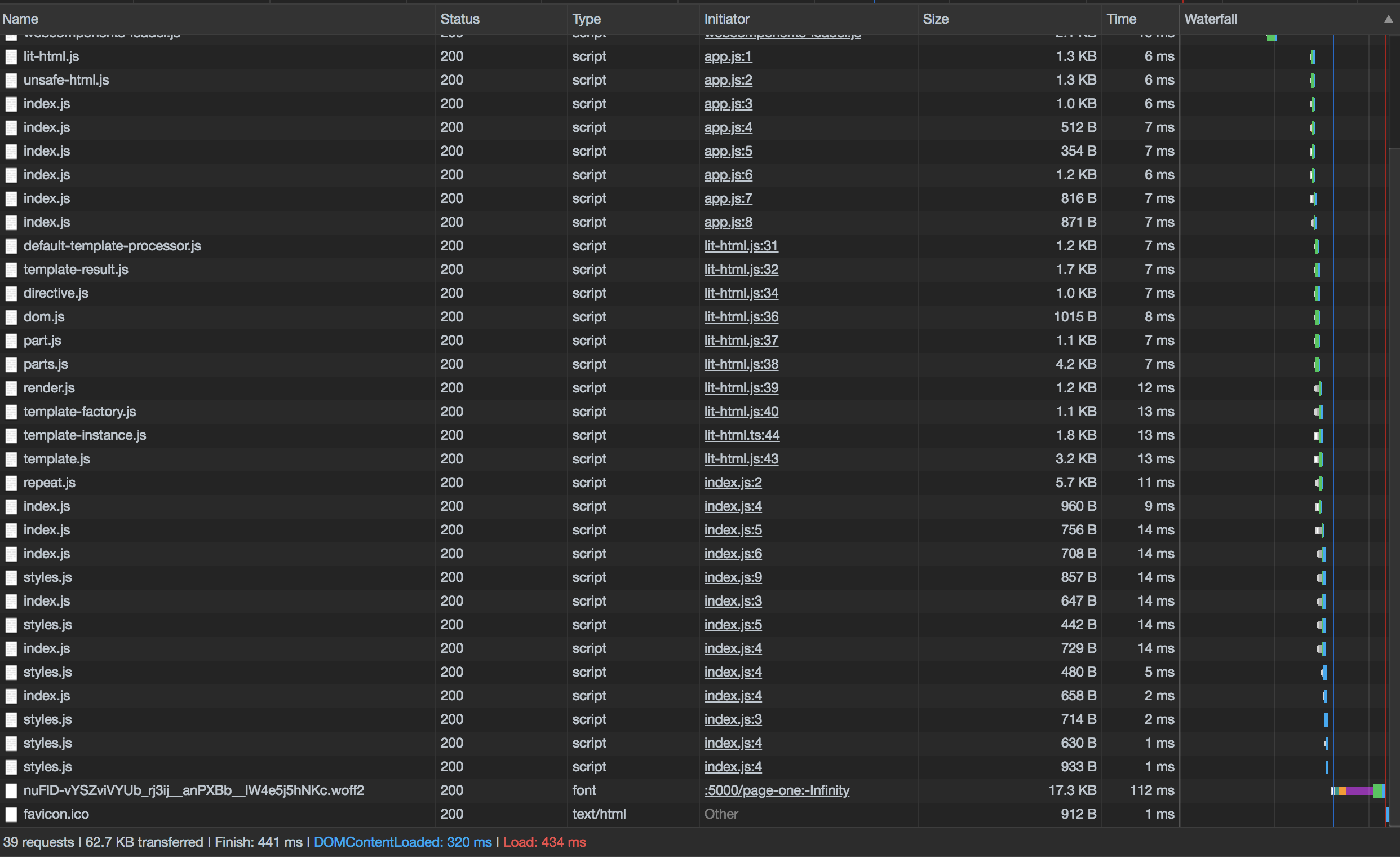Click the file icon next to render.js
The image size is (1400, 857).
(x=11, y=388)
